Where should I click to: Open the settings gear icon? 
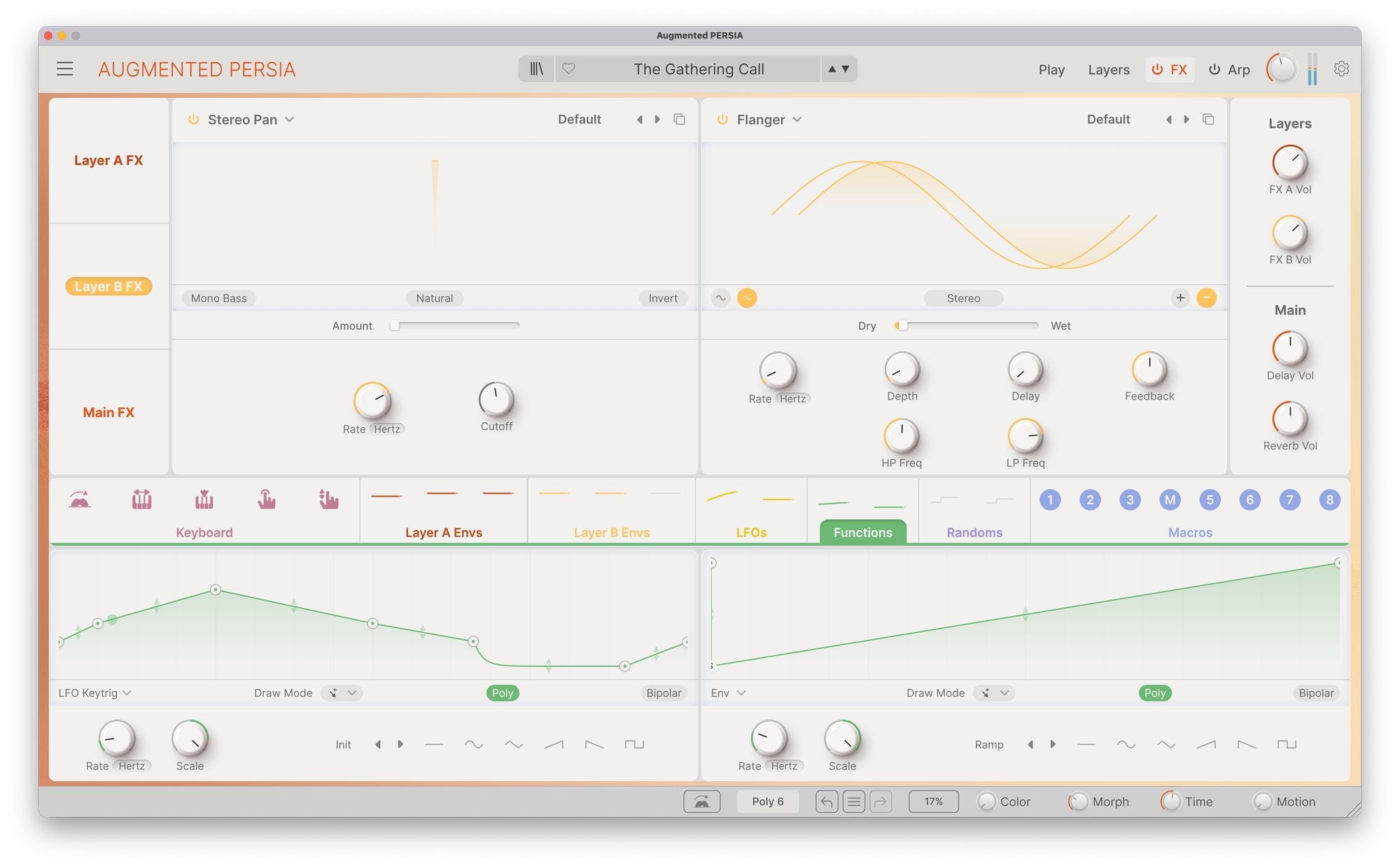click(1341, 69)
